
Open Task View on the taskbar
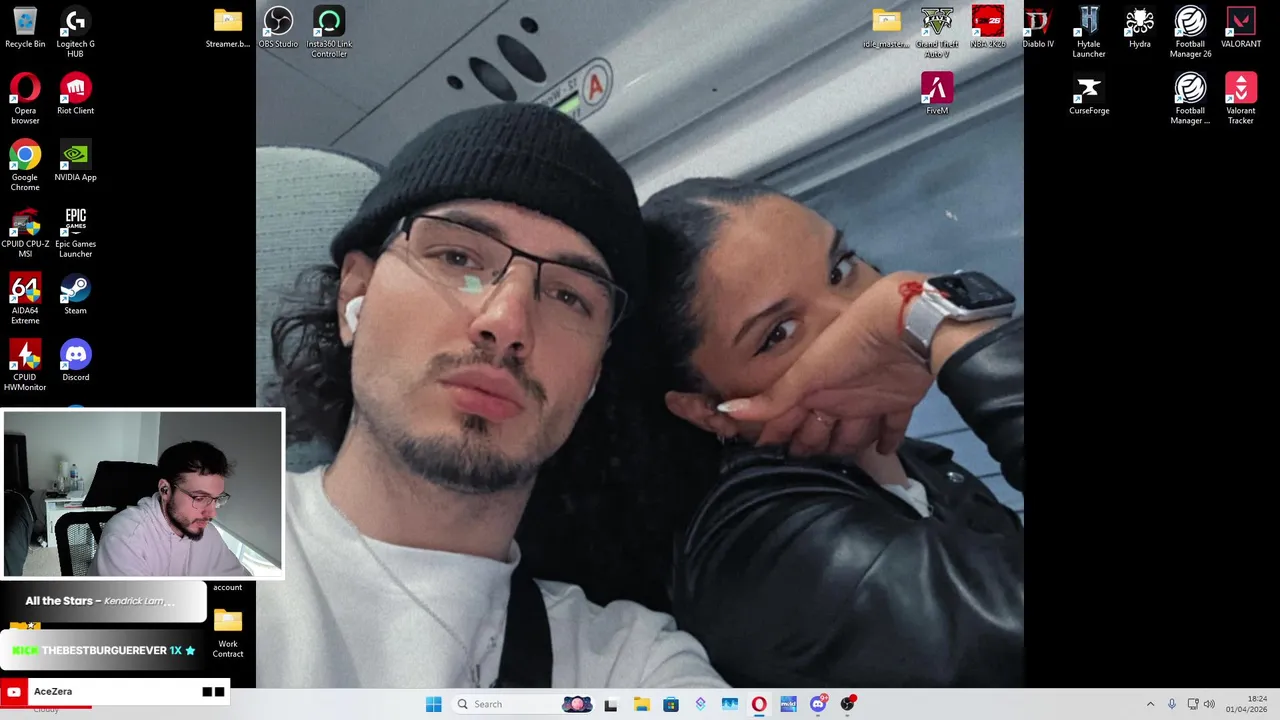point(611,704)
